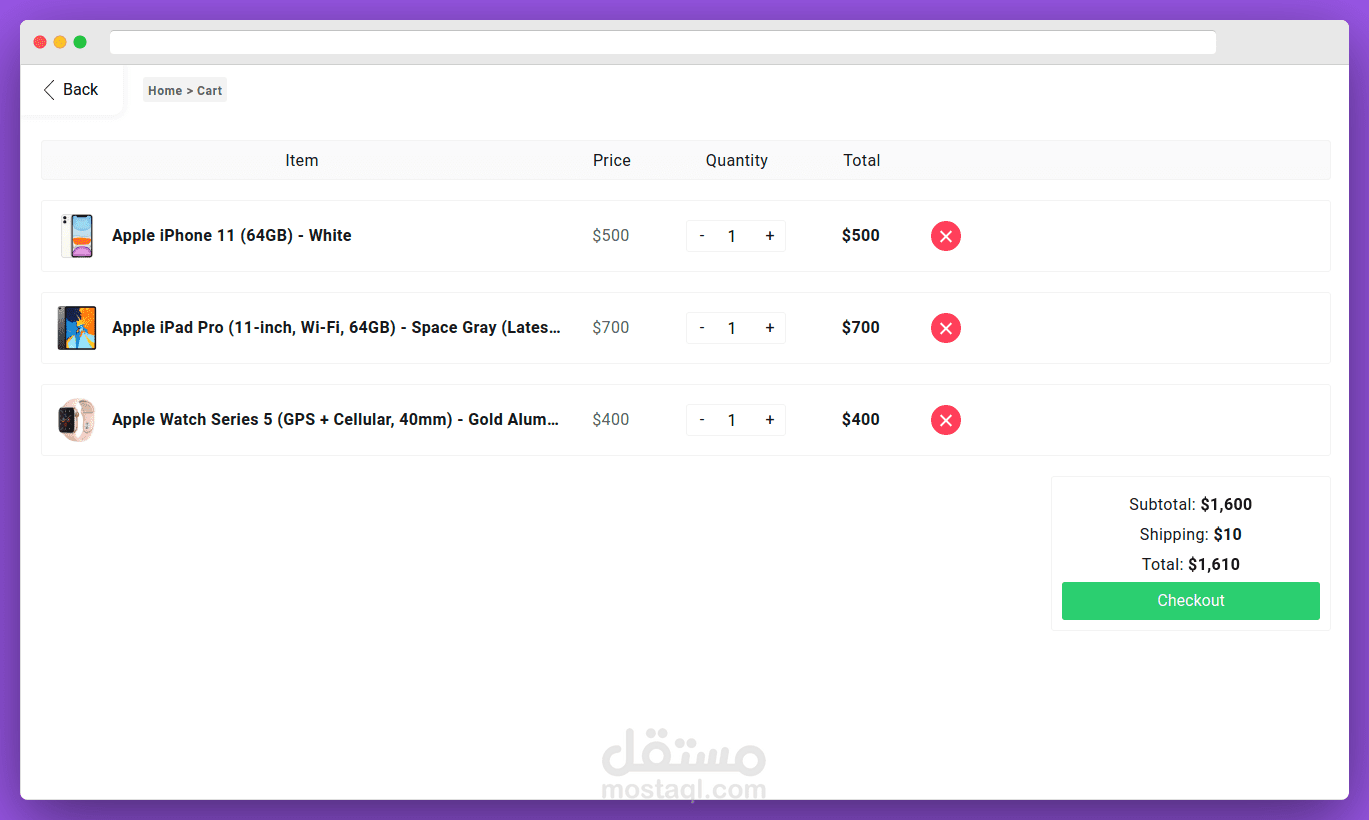This screenshot has height=820, width=1369.
Task: Click the red window close dot
Action: [x=40, y=42]
